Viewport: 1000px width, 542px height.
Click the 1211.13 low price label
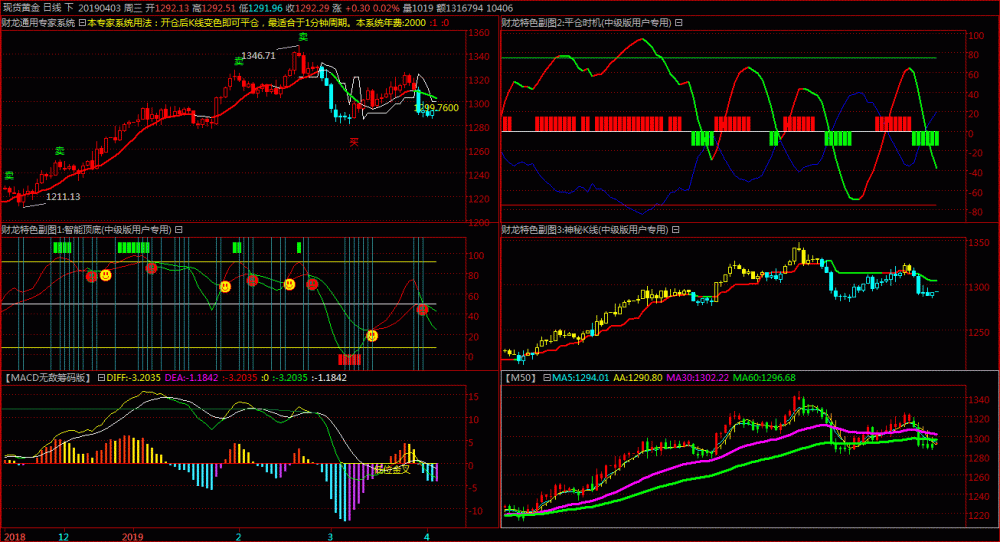pyautogui.click(x=63, y=196)
